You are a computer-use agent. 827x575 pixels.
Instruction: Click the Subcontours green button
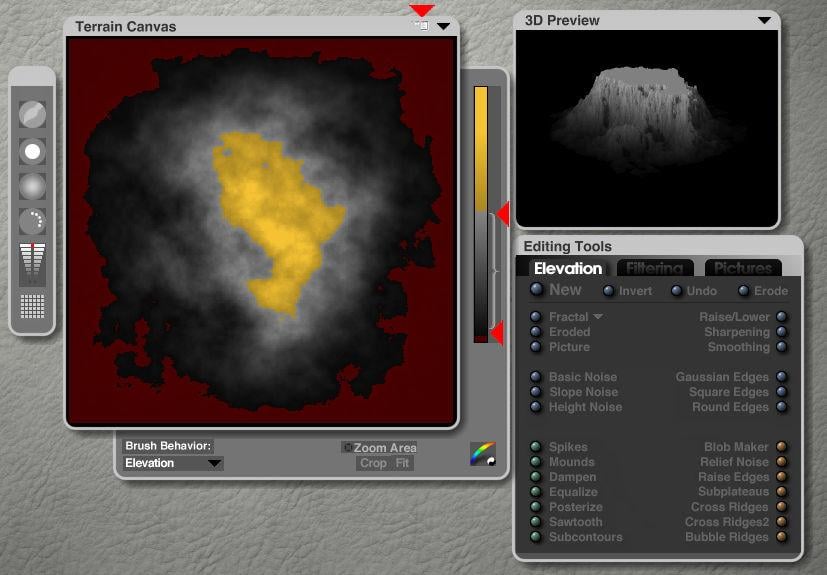pos(536,537)
